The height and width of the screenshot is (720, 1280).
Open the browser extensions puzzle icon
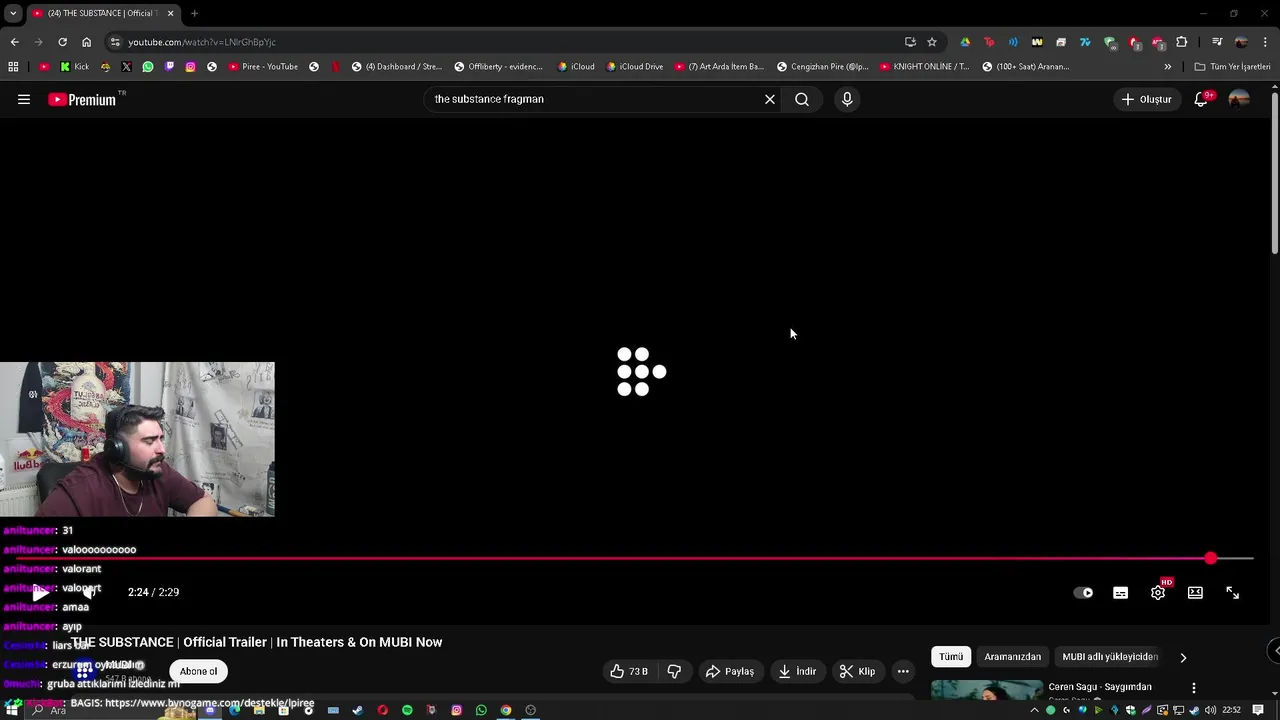(x=1182, y=42)
